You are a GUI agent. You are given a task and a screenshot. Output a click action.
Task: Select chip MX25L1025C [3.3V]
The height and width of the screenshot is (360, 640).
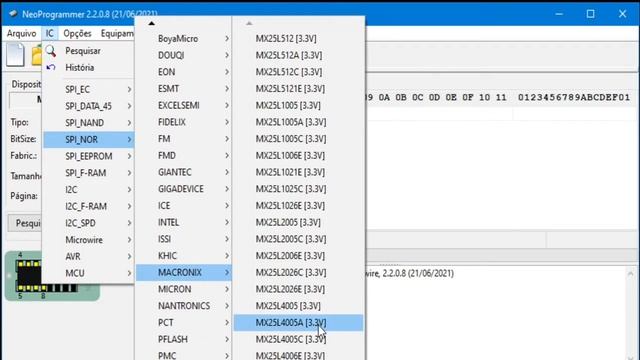[298, 189]
